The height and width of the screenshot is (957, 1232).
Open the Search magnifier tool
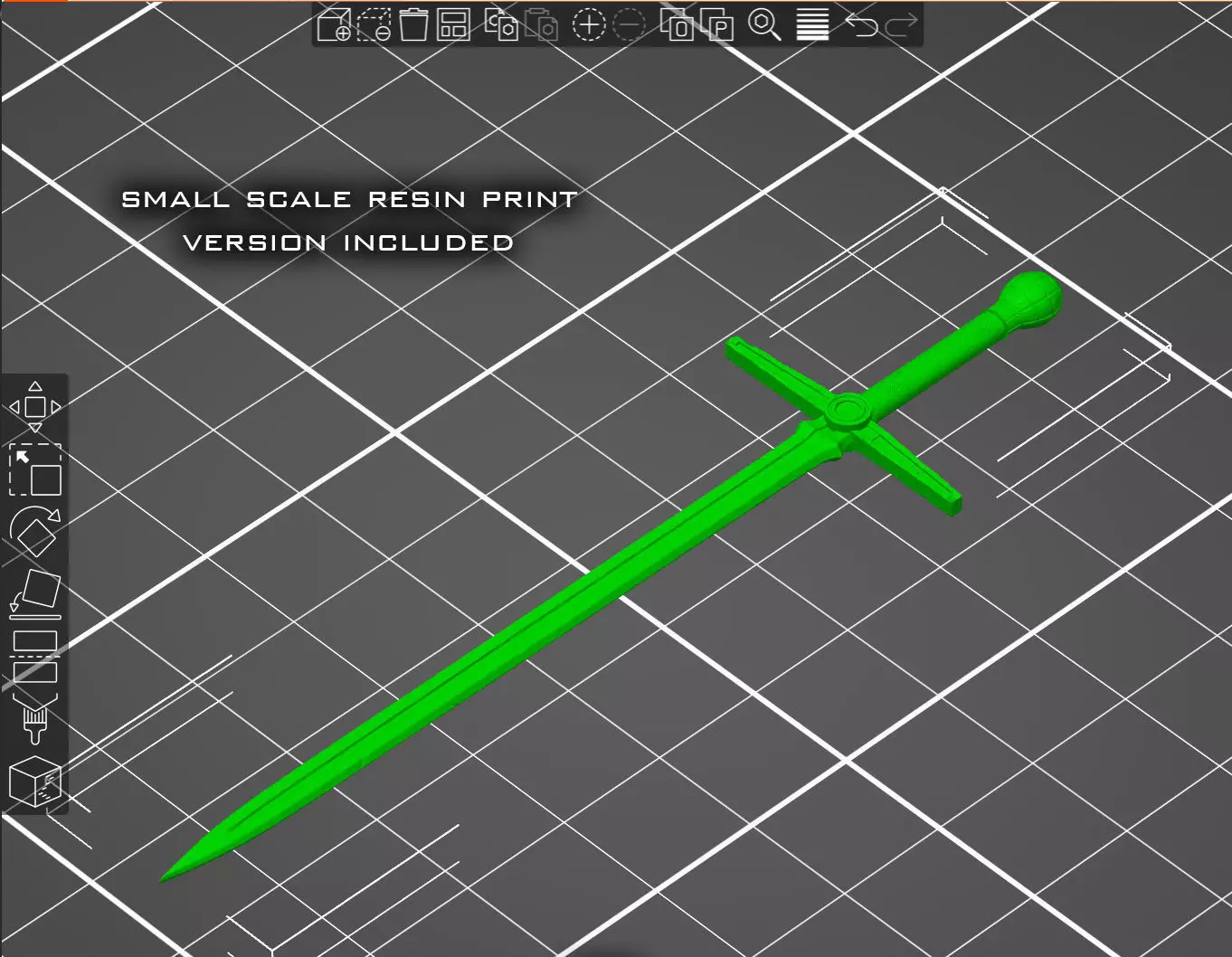coord(764,24)
